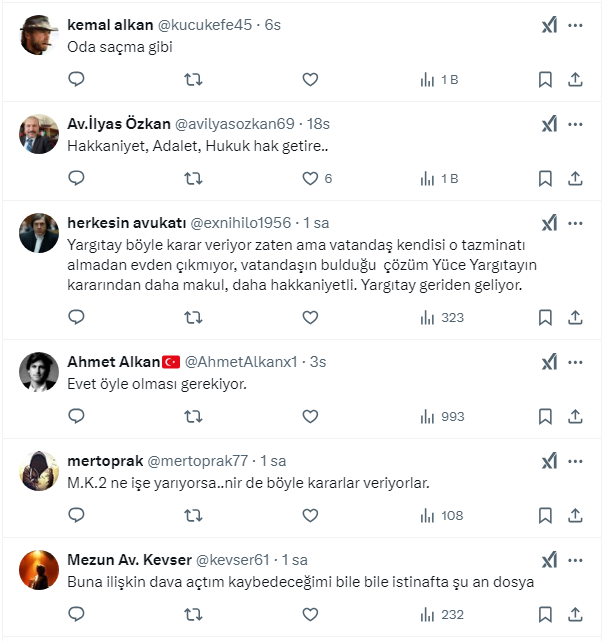Open Mezun Av. Kevser's avatar
Image resolution: width=609 pixels, height=641 pixels.
tap(39, 571)
